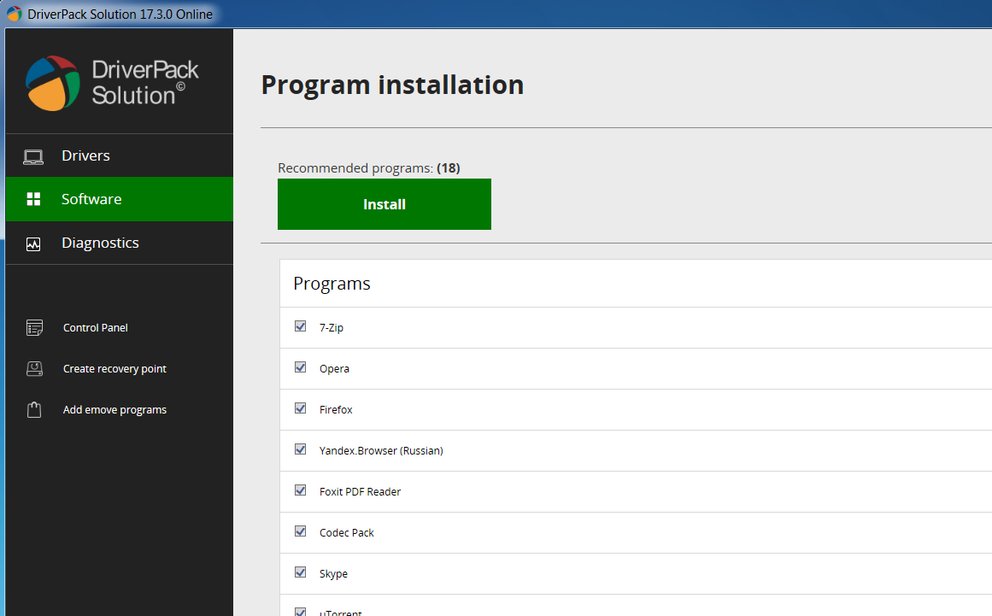Click the green Install button
Image resolution: width=992 pixels, height=616 pixels.
click(x=384, y=204)
